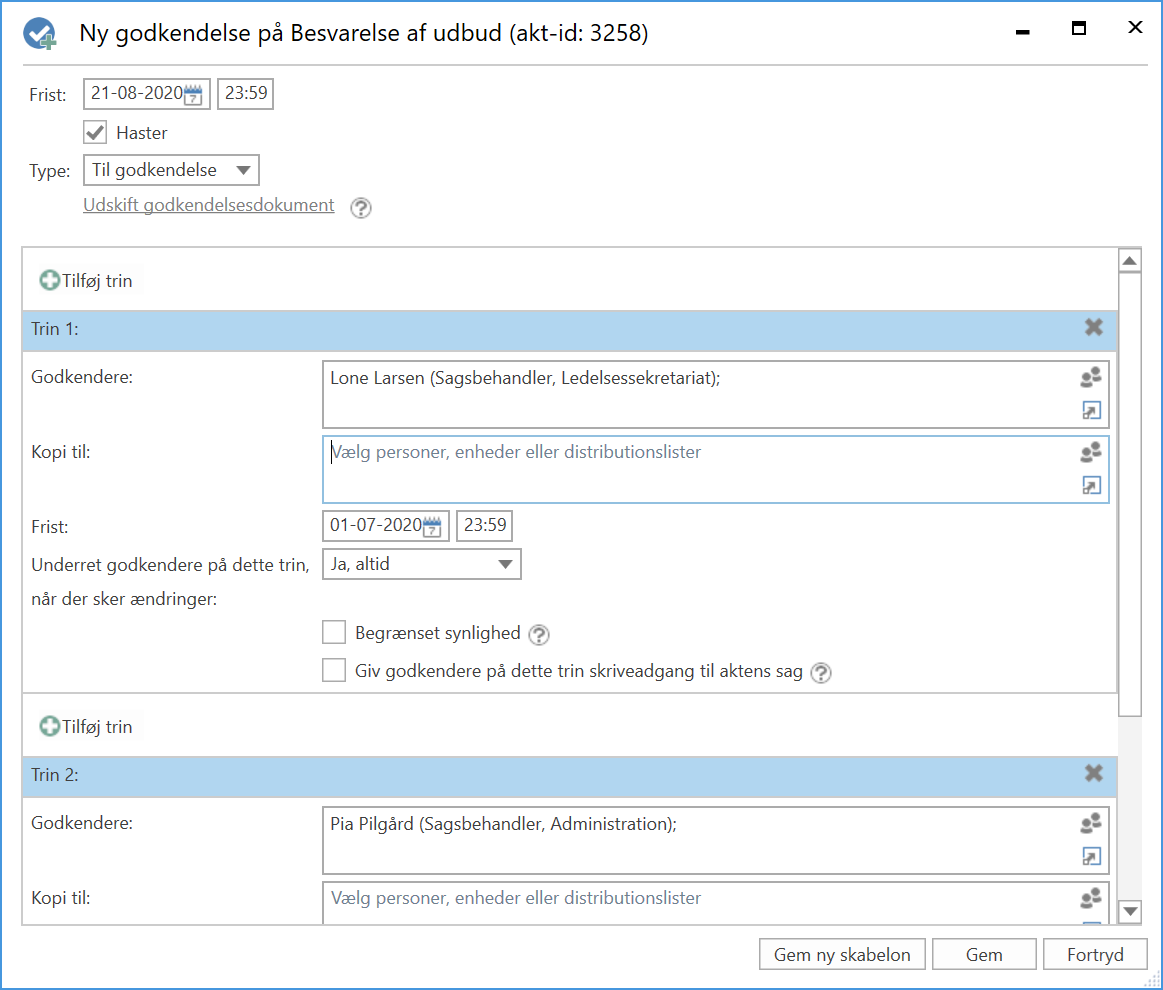Open person picker for Trin 2 Kopi til
The height and width of the screenshot is (990, 1163).
[x=1091, y=899]
